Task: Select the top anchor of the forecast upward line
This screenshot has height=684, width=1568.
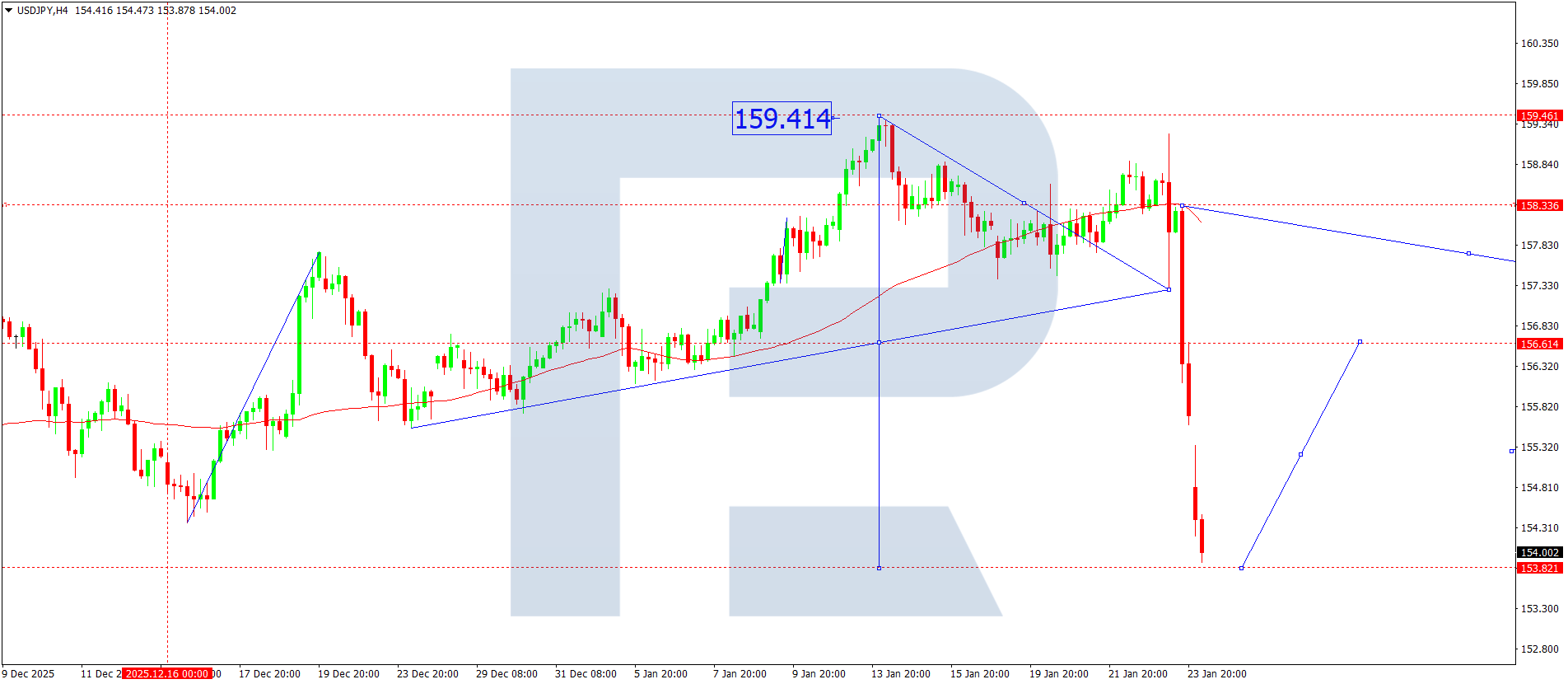Action: [x=1360, y=341]
